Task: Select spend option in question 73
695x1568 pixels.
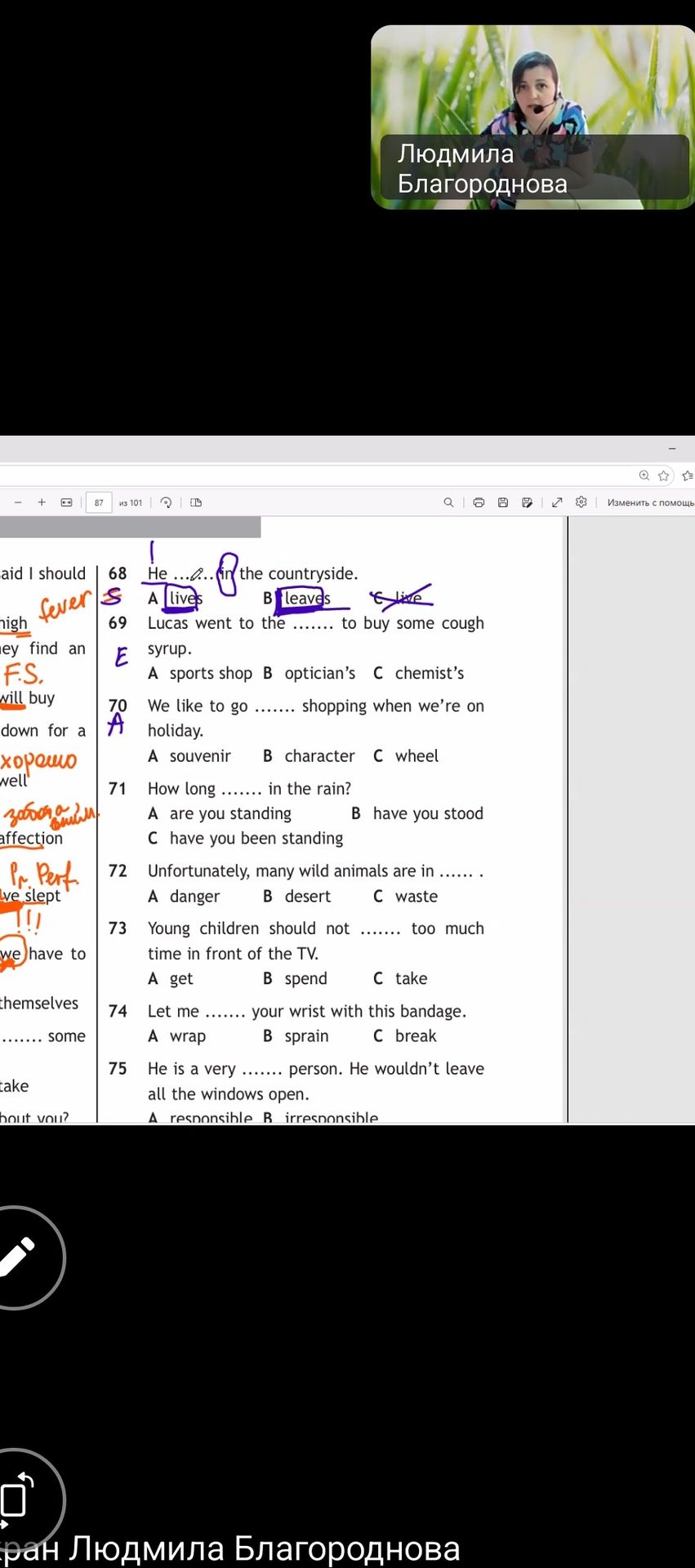Action: pyautogui.click(x=295, y=978)
